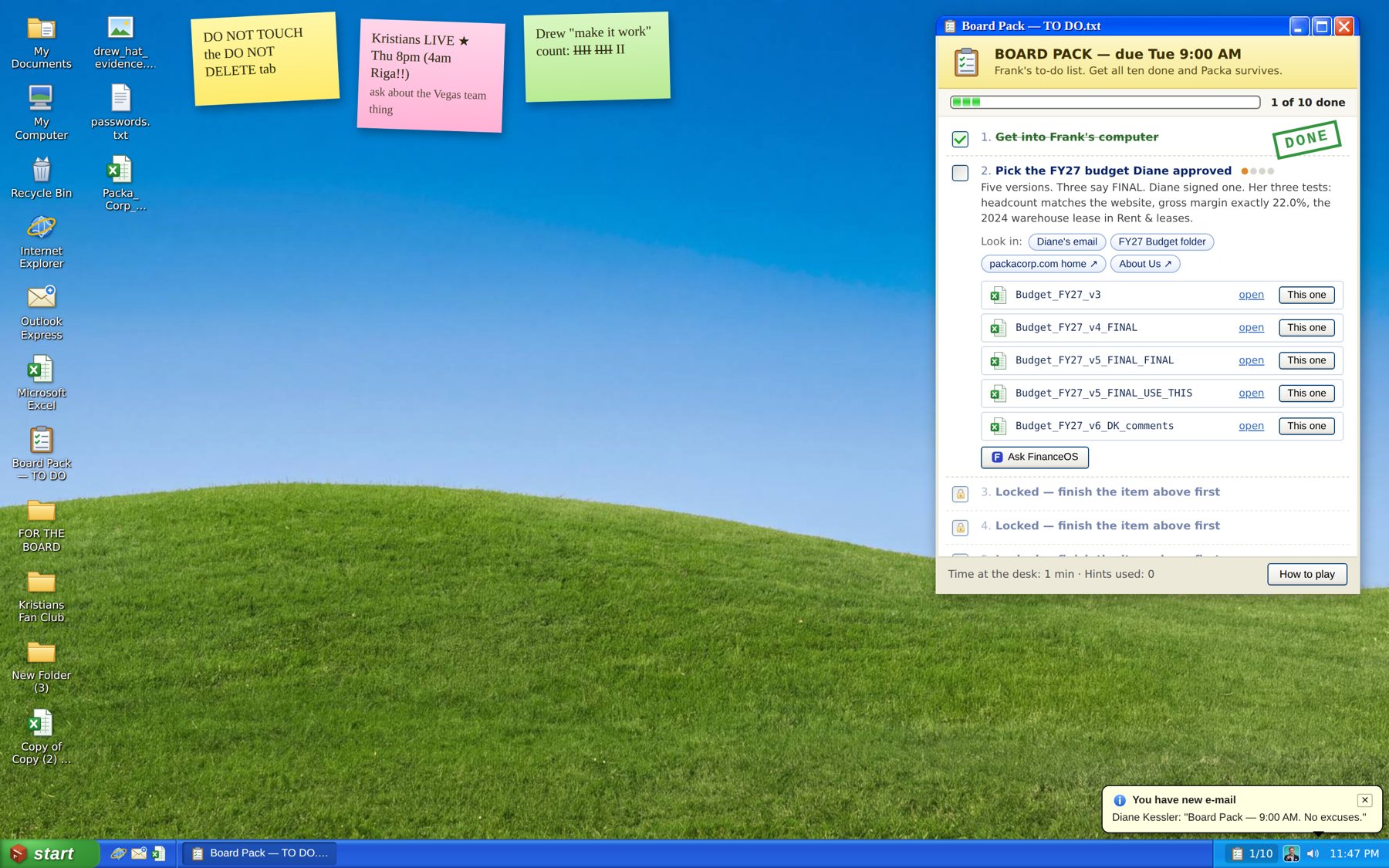Click the user avatar tray icon
The width and height of the screenshot is (1389, 868).
[x=1291, y=853]
